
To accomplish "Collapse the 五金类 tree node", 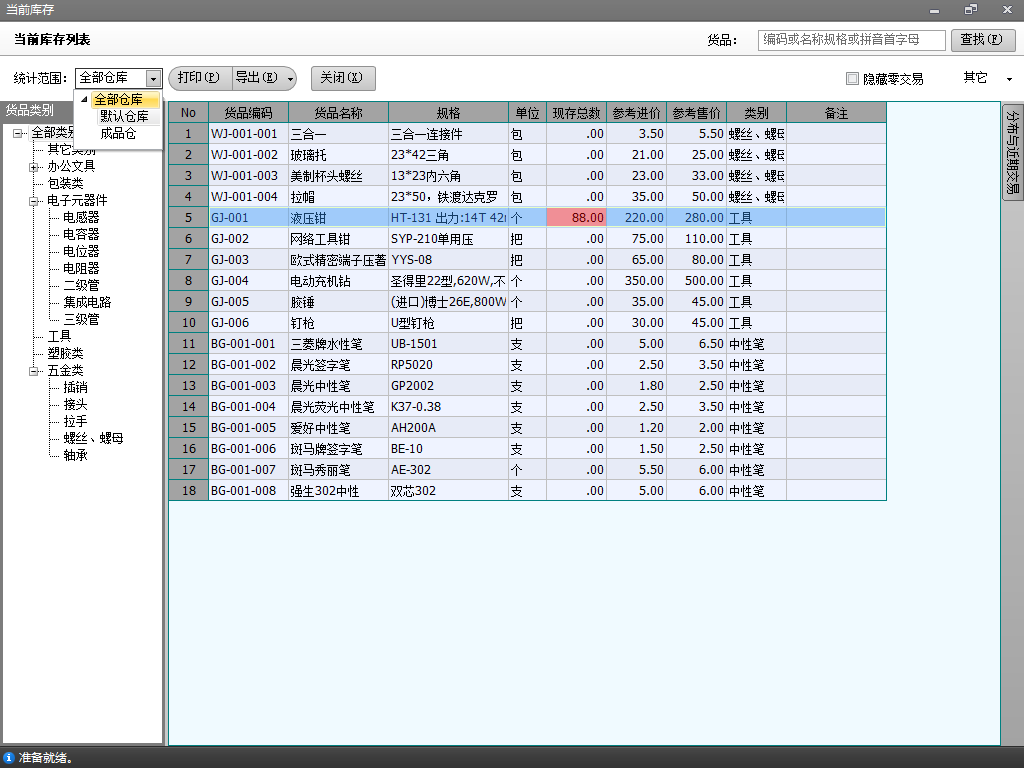I will [x=34, y=371].
